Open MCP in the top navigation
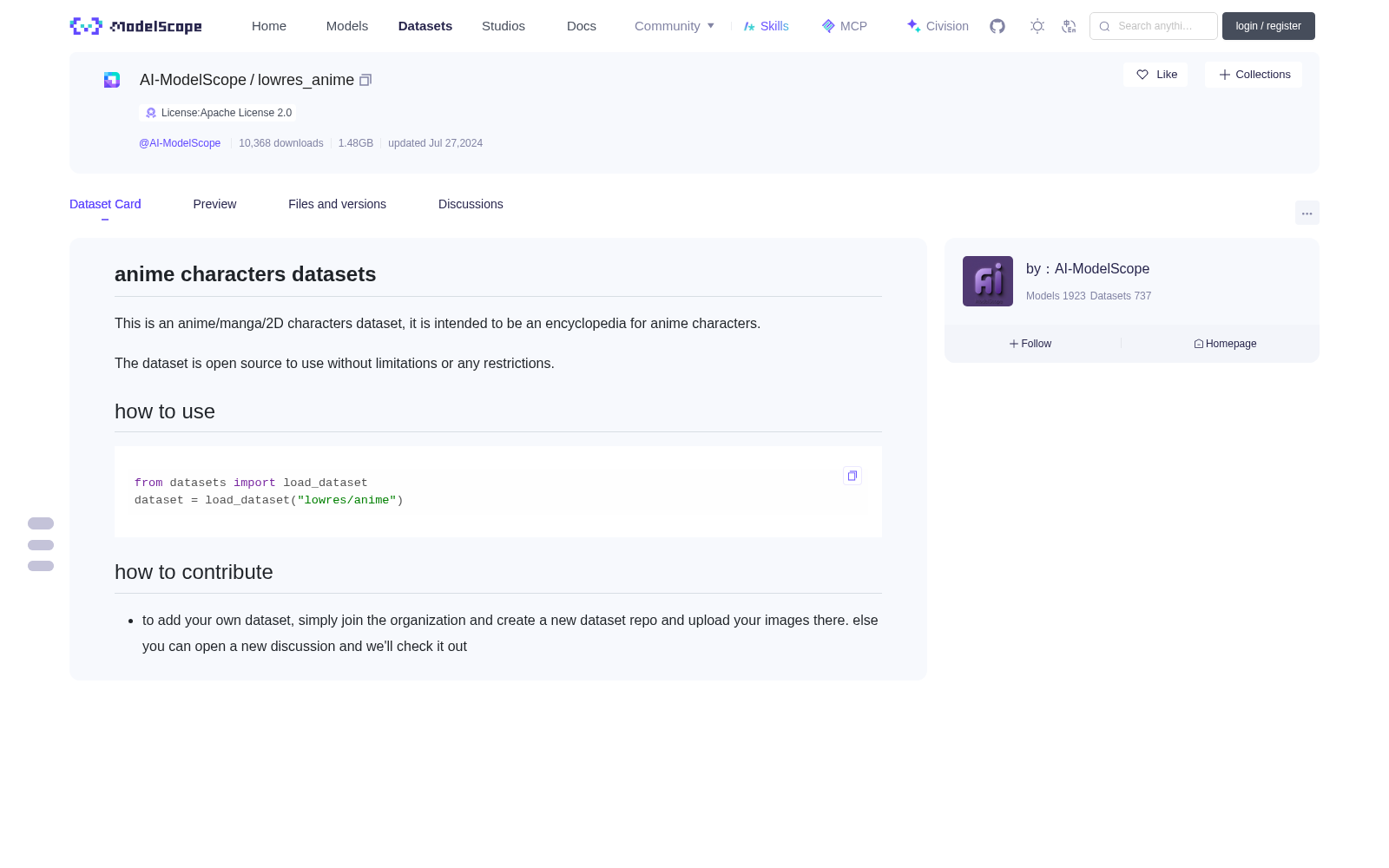 (845, 26)
